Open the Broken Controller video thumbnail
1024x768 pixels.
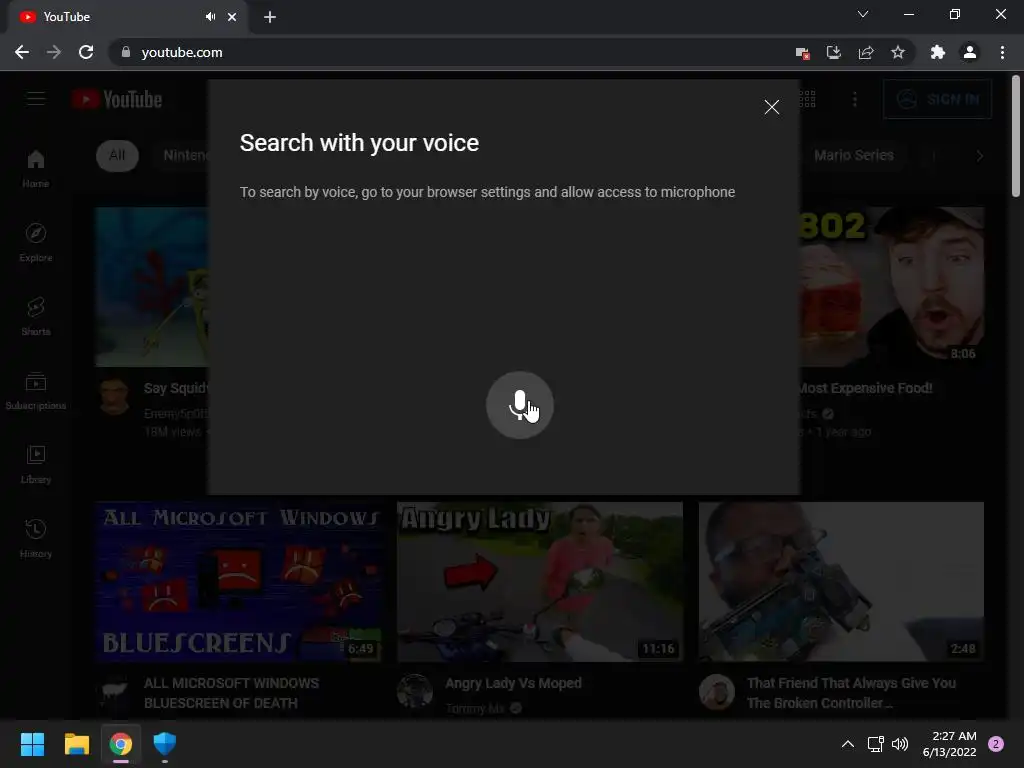(841, 581)
